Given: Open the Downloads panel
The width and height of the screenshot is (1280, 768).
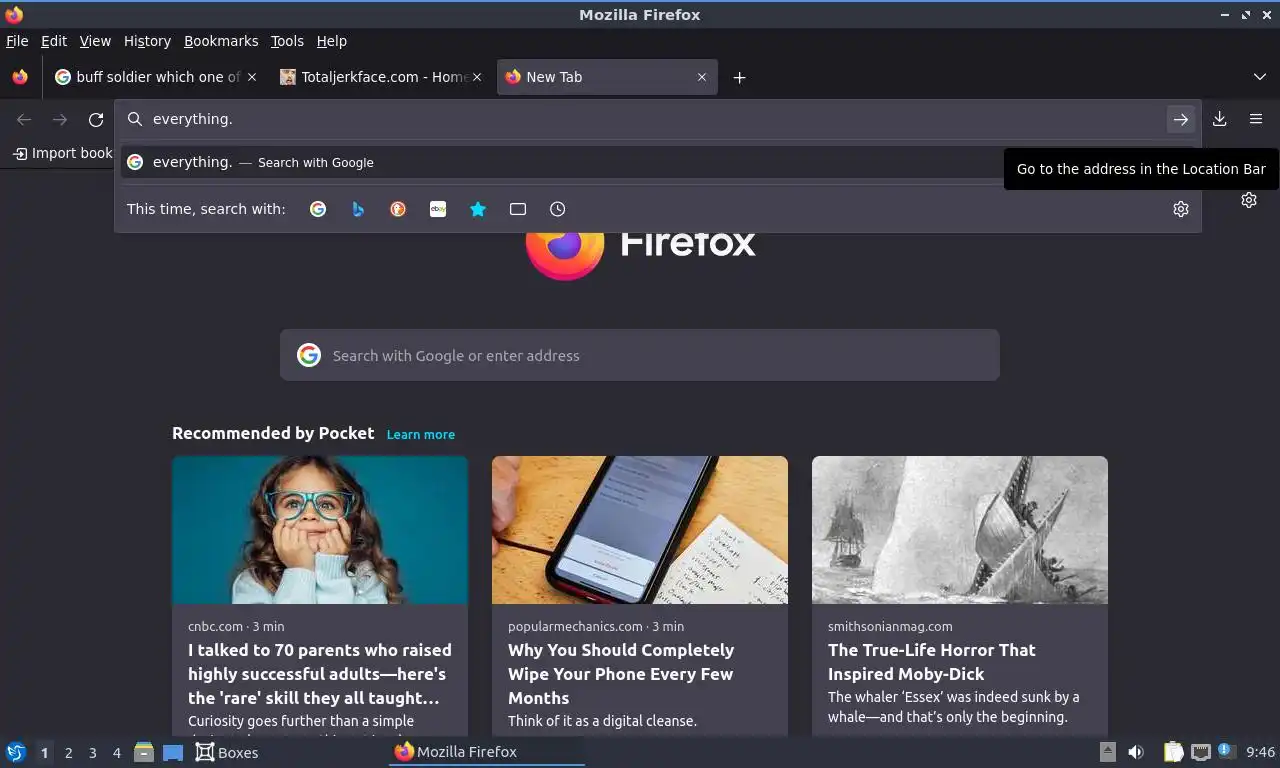Looking at the screenshot, I should coord(1220,119).
